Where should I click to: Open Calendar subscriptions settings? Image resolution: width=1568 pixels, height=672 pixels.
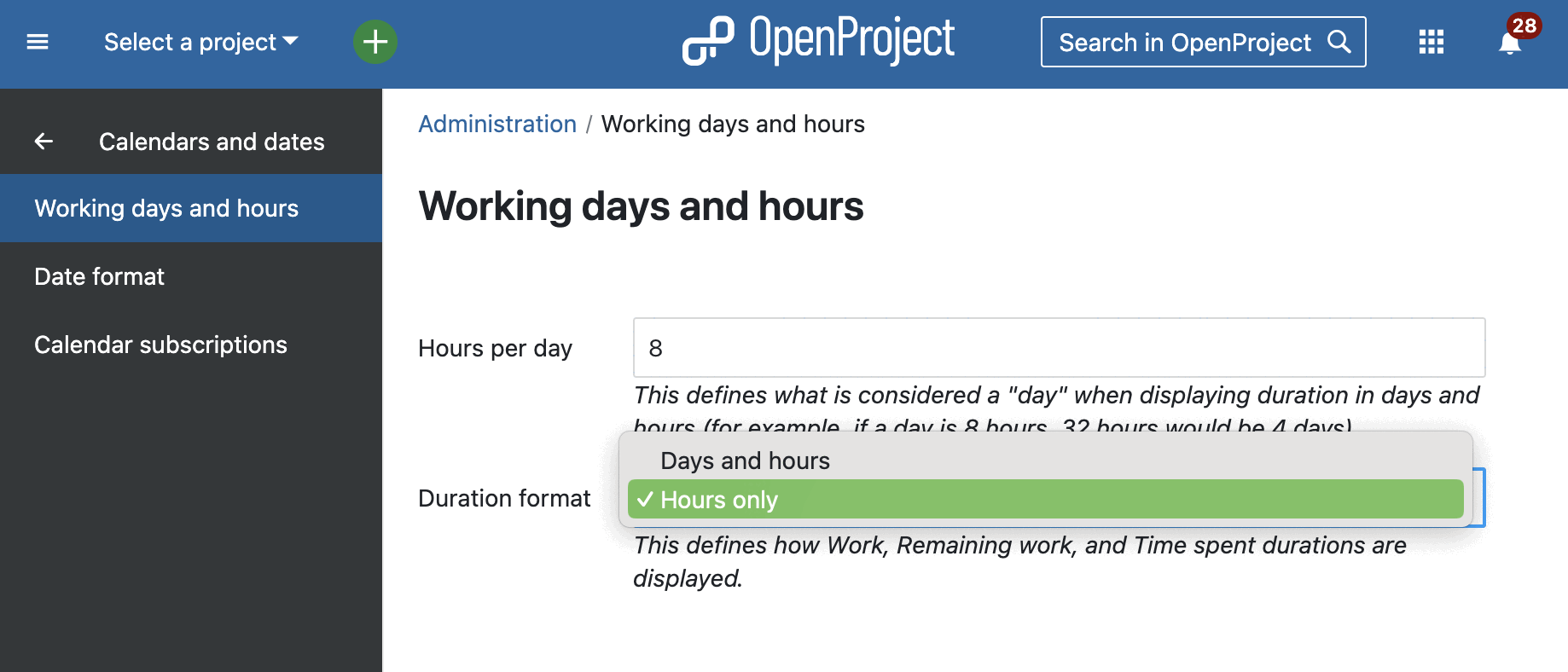pos(160,345)
